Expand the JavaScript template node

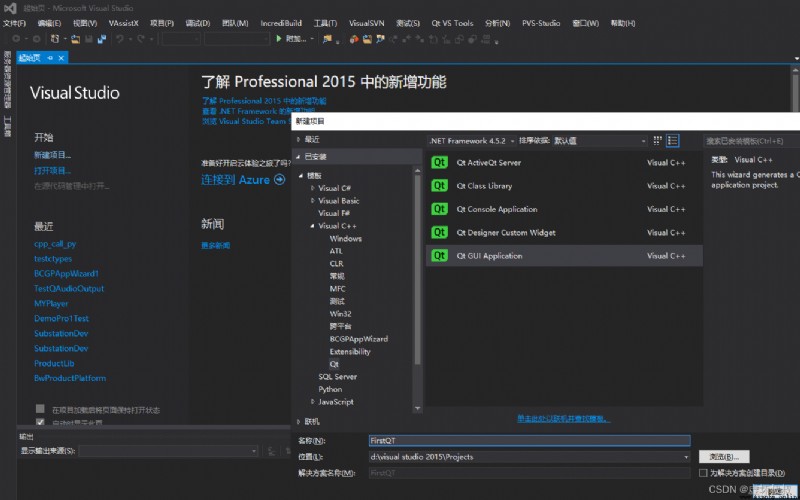(x=313, y=402)
